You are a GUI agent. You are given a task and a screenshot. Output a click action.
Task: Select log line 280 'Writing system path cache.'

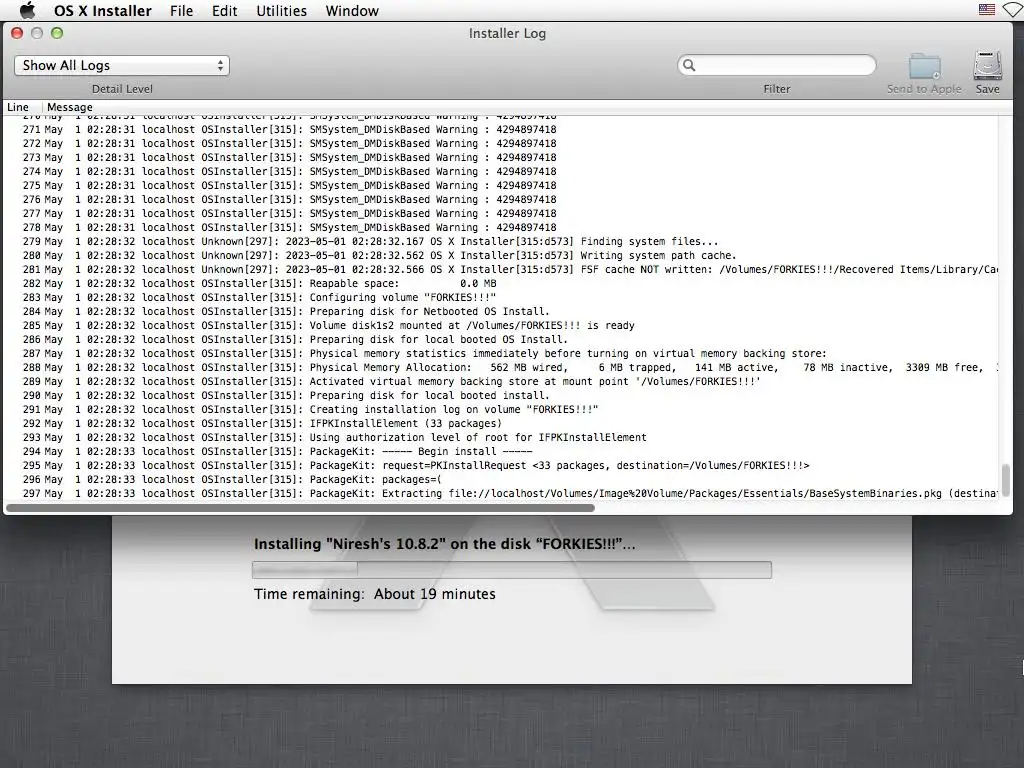coord(502,255)
